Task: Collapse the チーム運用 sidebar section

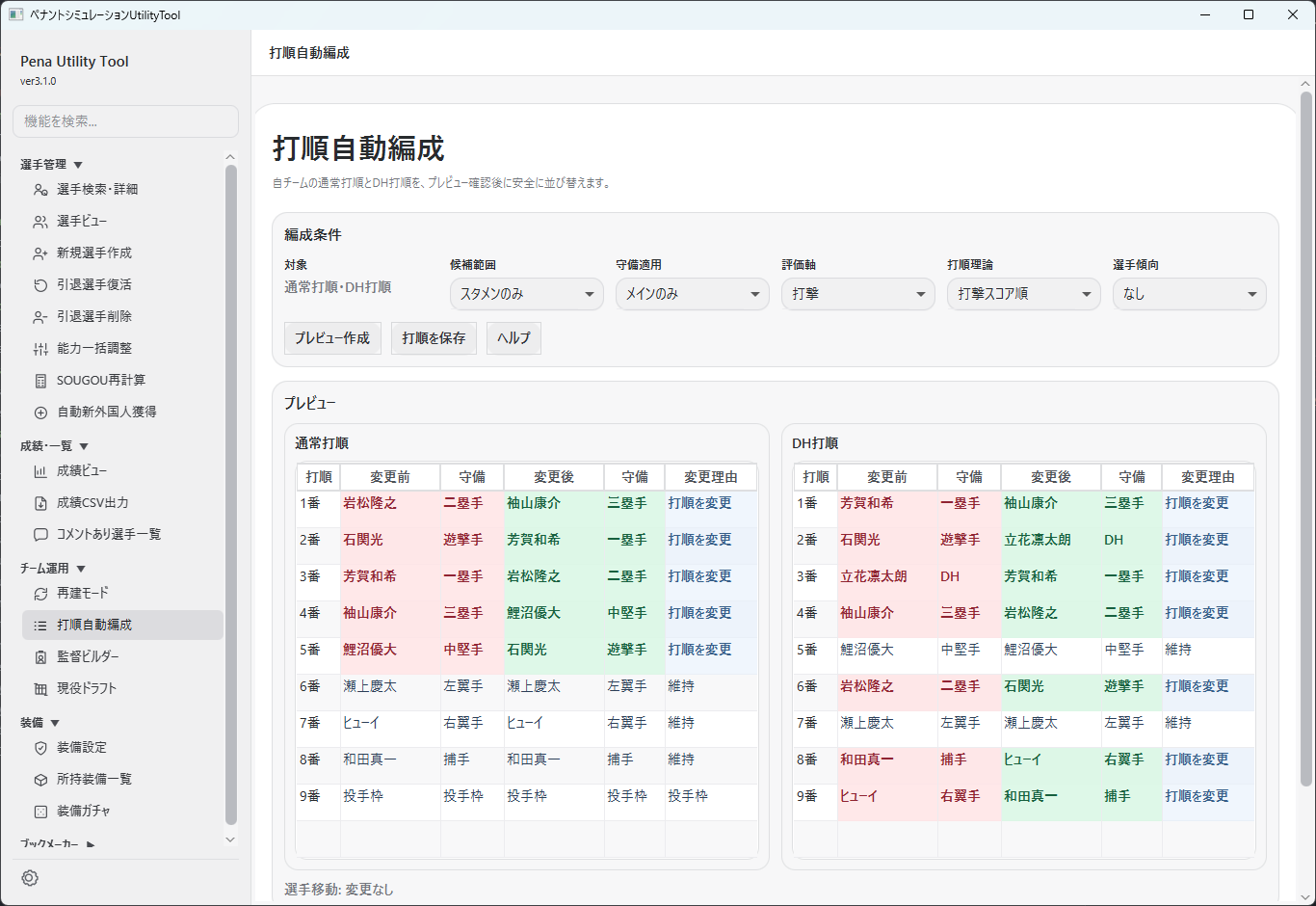Action: (53, 569)
